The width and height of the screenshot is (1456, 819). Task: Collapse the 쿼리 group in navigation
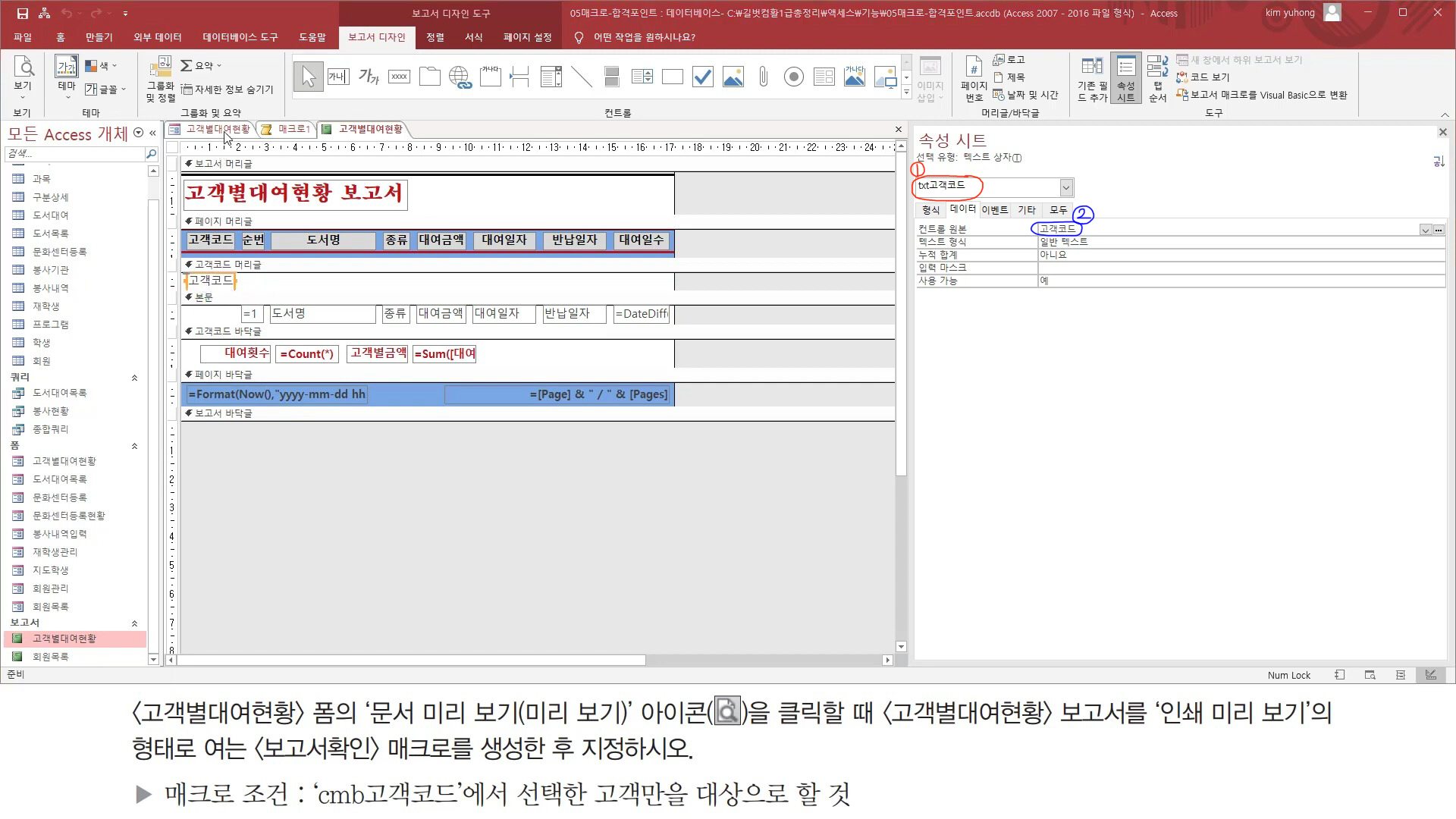(x=134, y=378)
